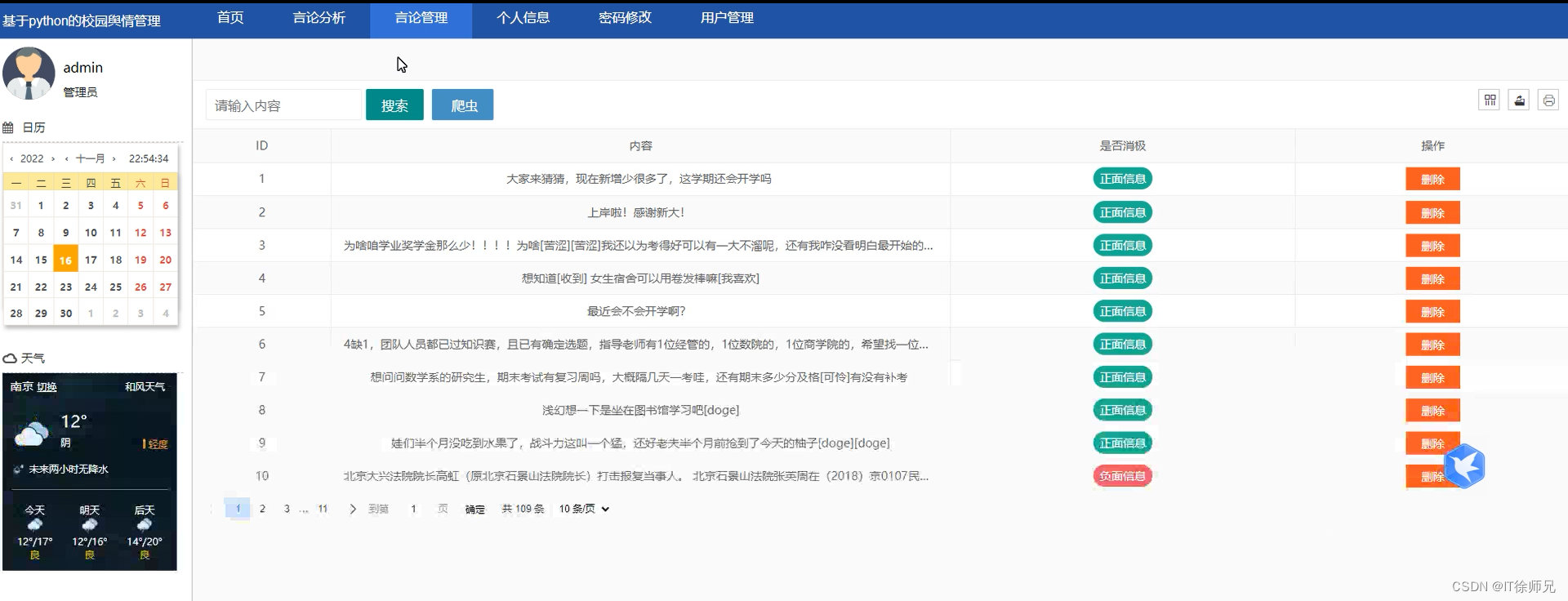Click the 后天 forecast weather icon
The image size is (1568, 601).
tap(145, 524)
